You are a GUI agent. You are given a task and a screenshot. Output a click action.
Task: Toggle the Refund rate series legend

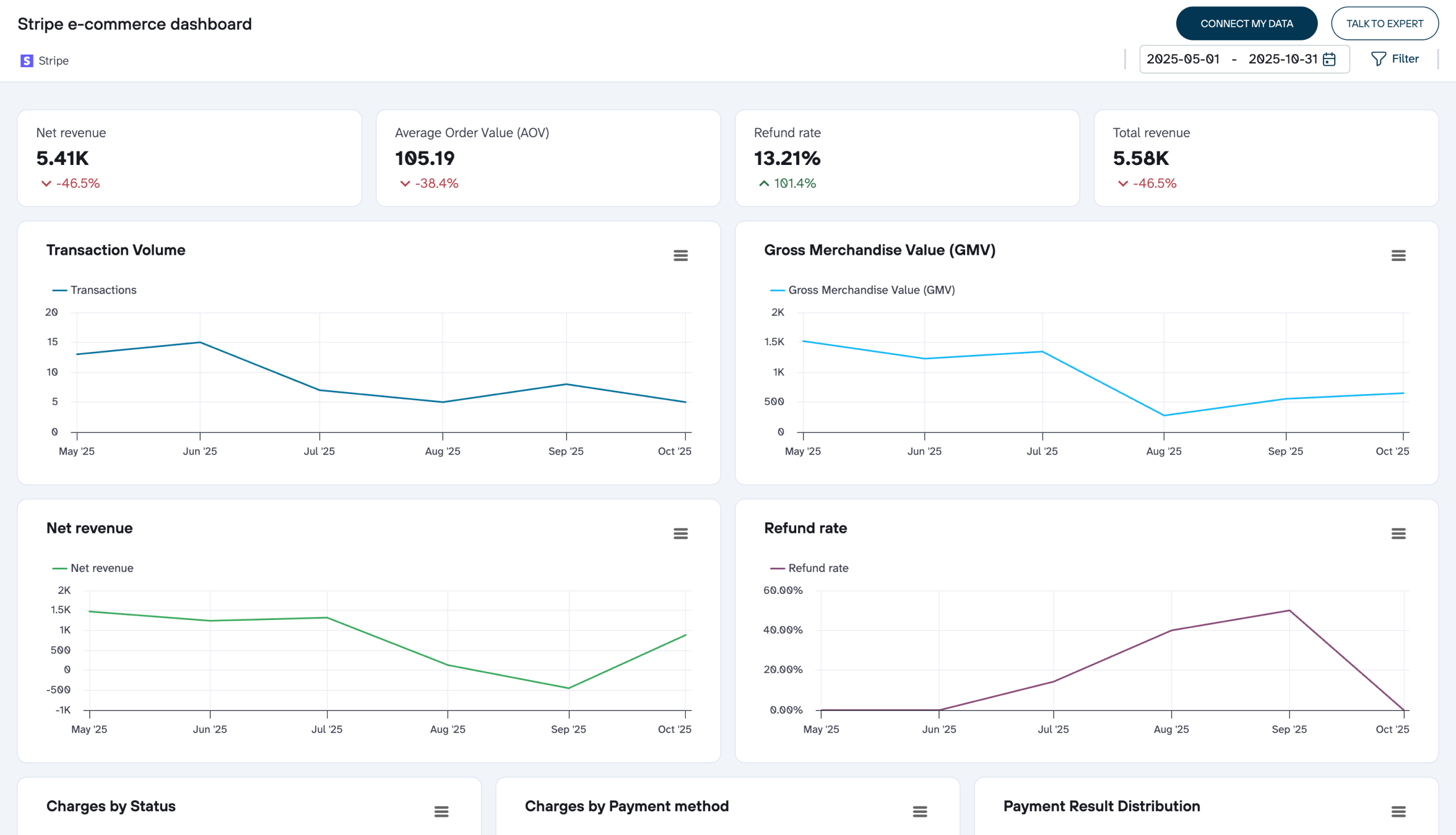pos(810,568)
